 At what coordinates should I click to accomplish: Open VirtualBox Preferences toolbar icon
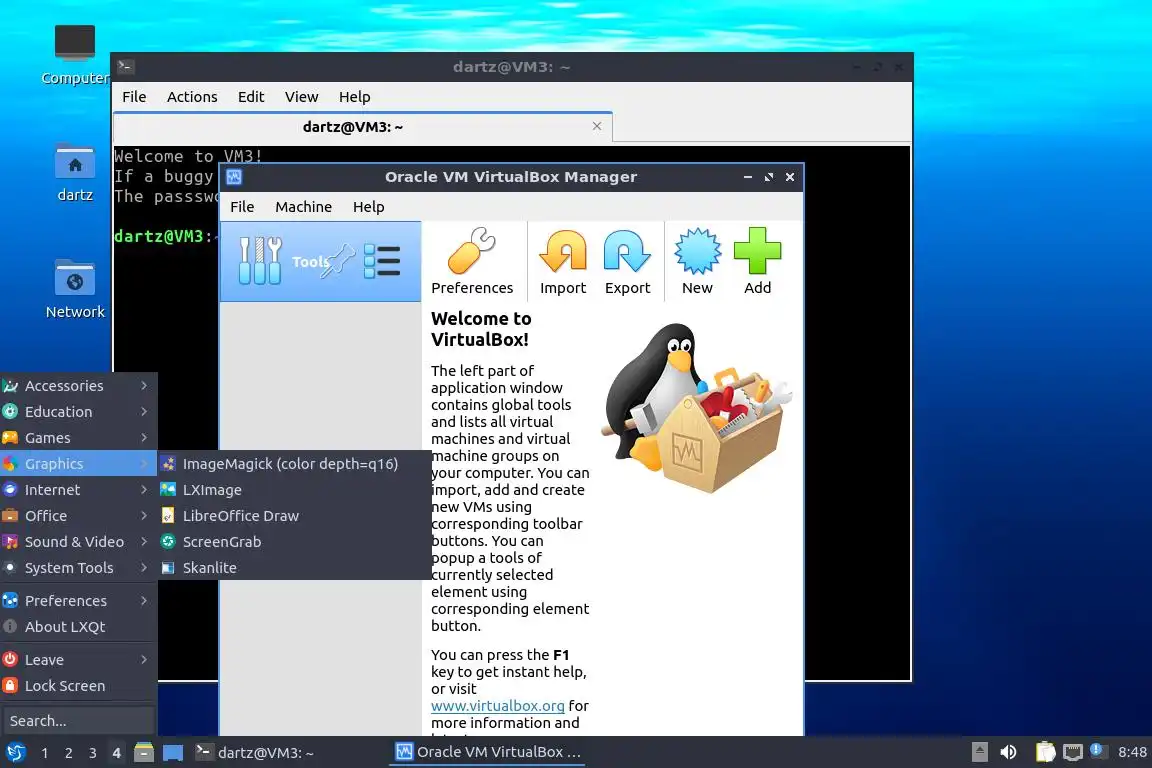tap(472, 261)
